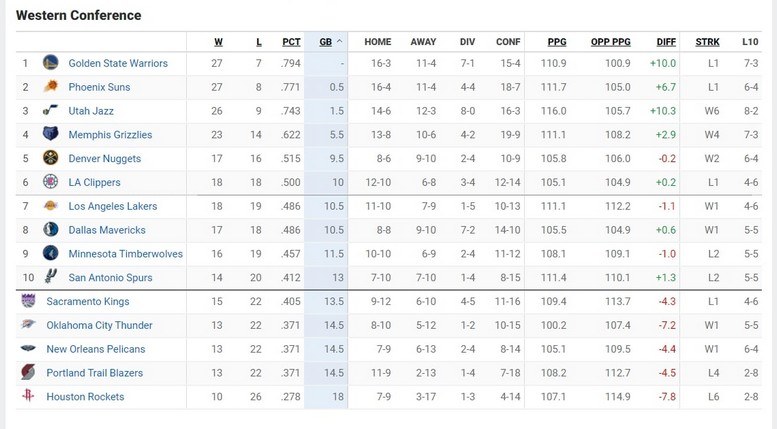Sort the table by W column
This screenshot has width=777, height=429.
pos(218,42)
